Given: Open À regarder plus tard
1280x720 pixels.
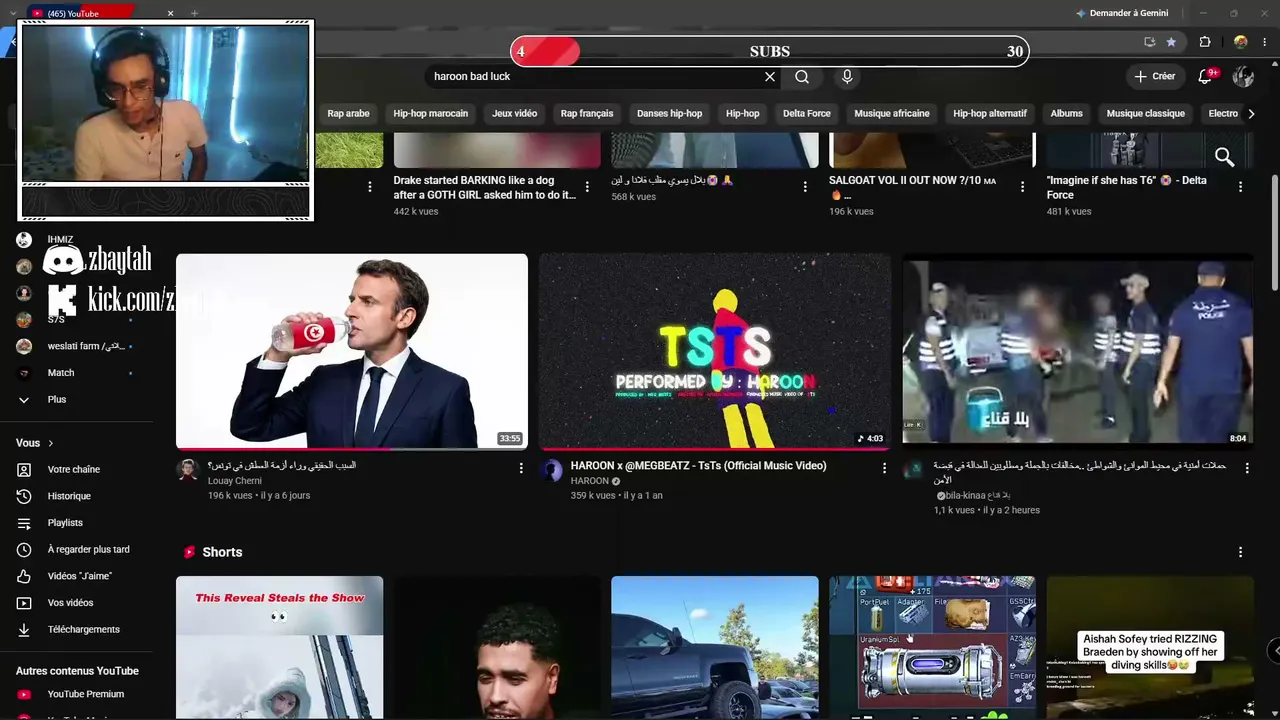Looking at the screenshot, I should click(88, 549).
